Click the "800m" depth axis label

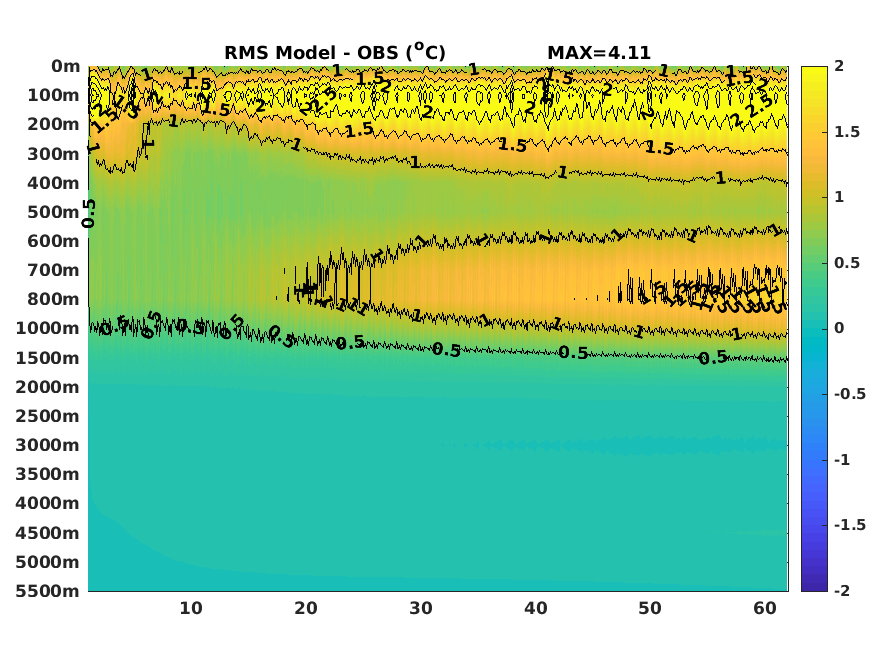(x=54, y=299)
